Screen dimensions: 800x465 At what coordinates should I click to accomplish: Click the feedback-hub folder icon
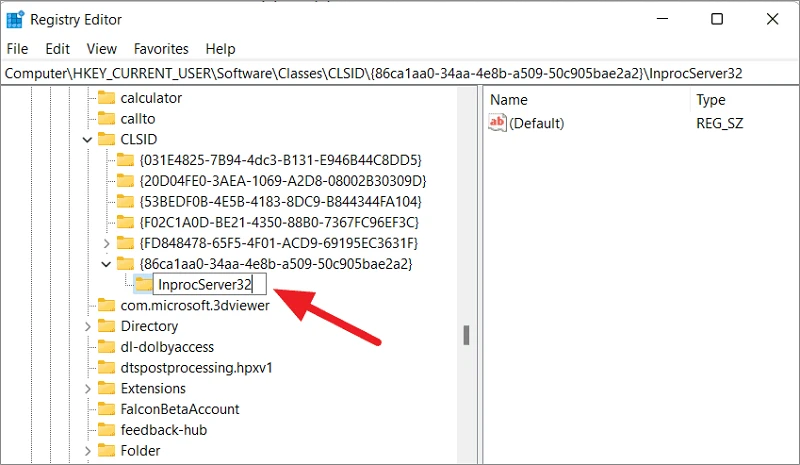(x=106, y=430)
